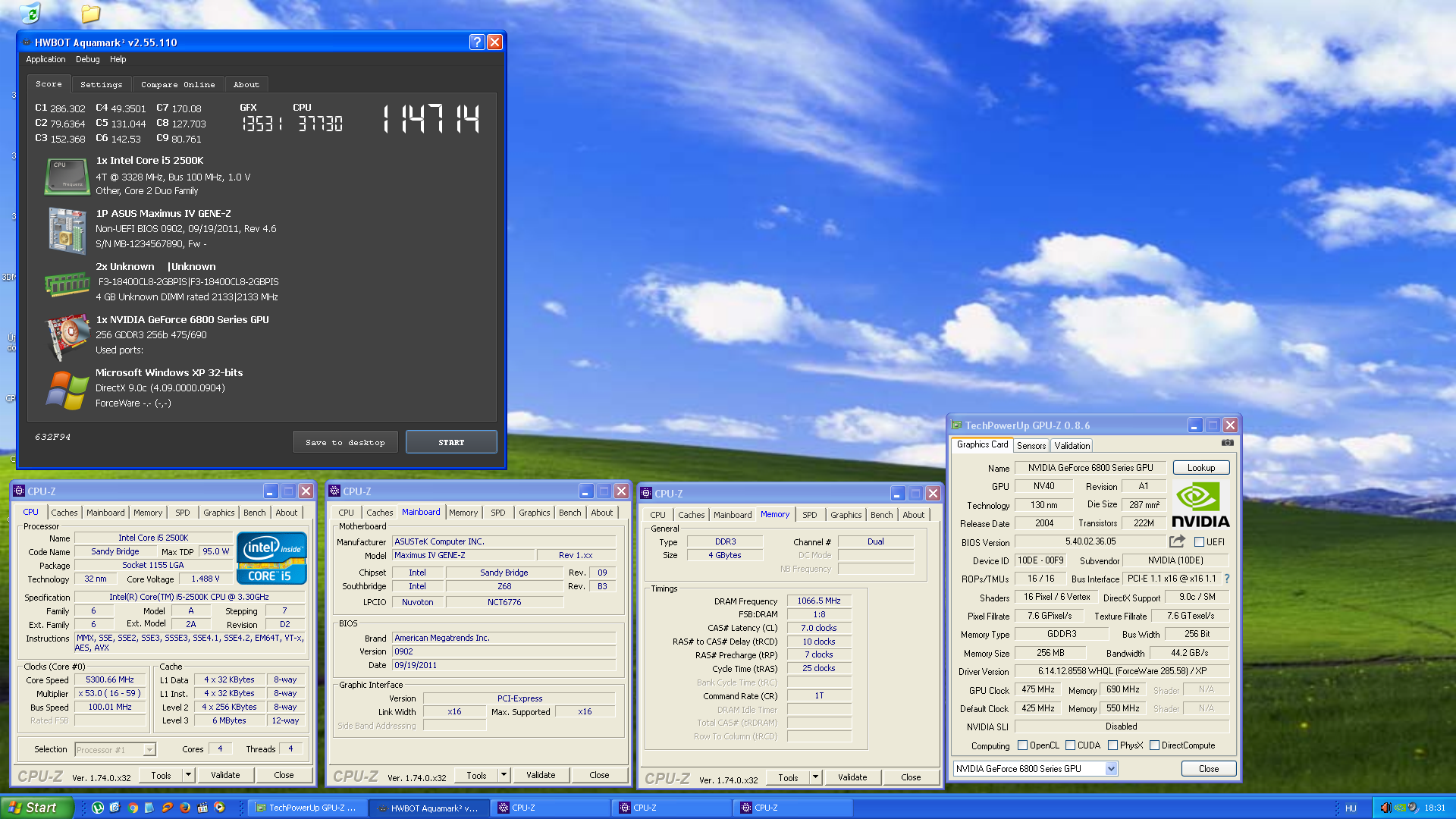Toggle the UEFI checkbox in GPU-Z
The width and height of the screenshot is (1456, 819).
click(1199, 541)
